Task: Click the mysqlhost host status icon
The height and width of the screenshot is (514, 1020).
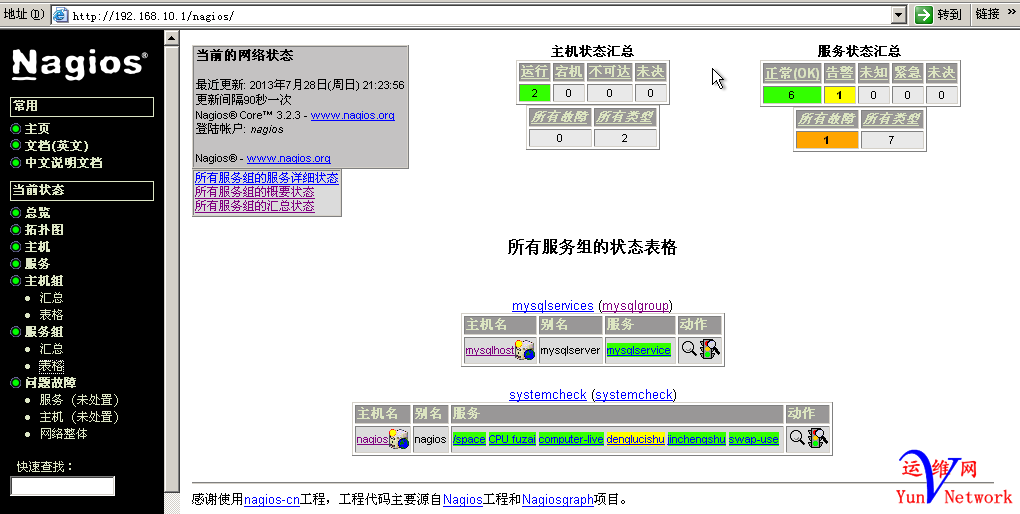Action: click(x=525, y=350)
